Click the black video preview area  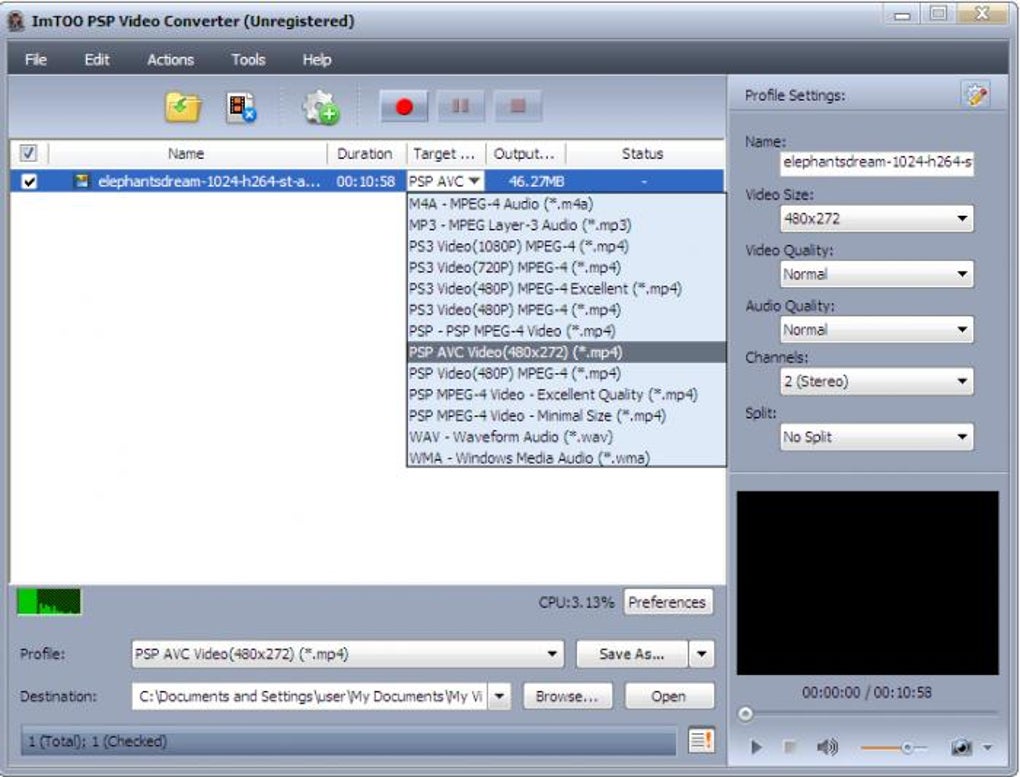click(x=867, y=582)
